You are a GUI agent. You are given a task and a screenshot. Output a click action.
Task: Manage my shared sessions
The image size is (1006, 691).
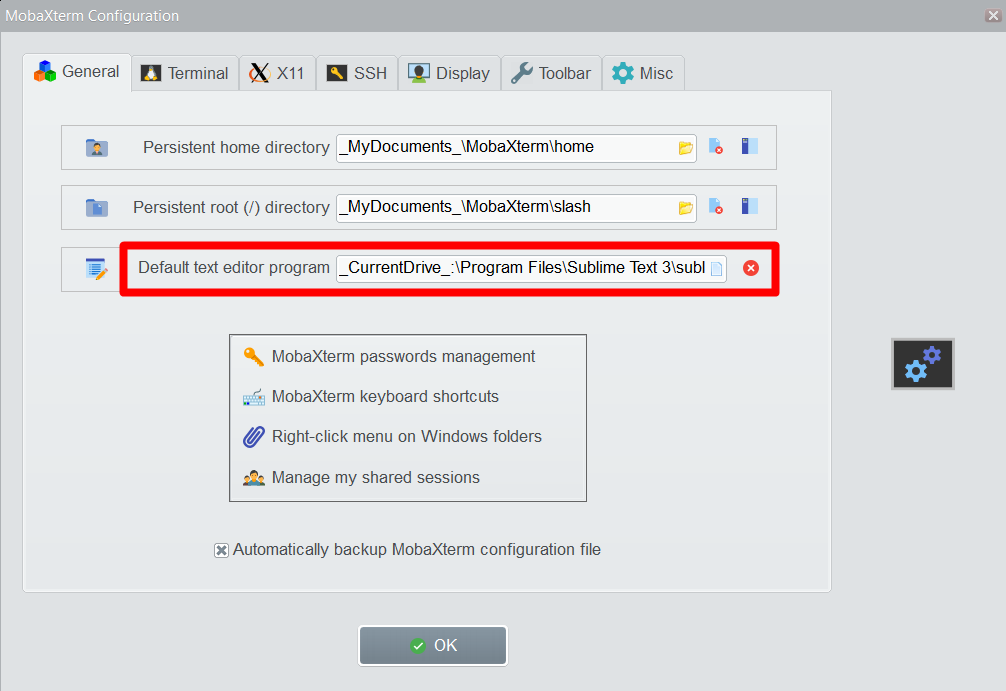(374, 477)
